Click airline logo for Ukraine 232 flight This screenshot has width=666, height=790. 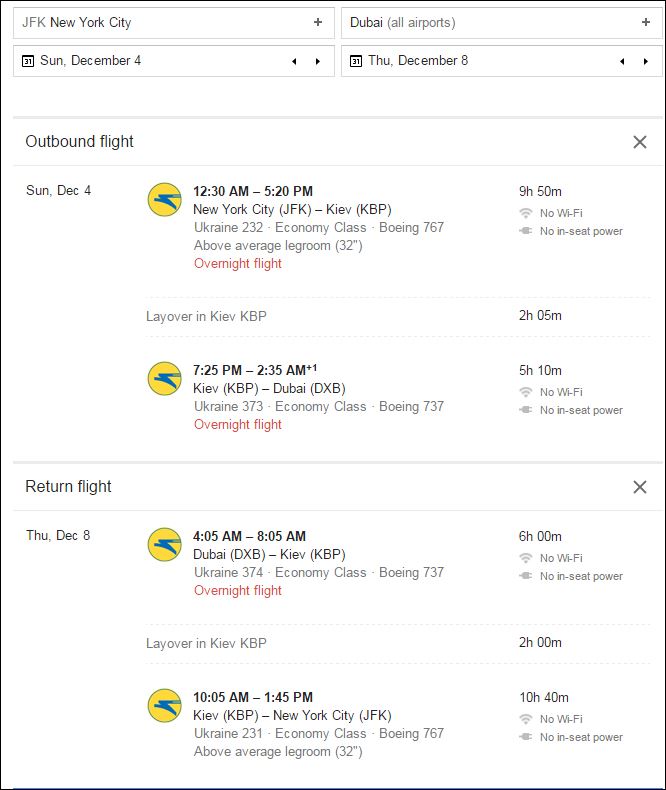click(164, 200)
